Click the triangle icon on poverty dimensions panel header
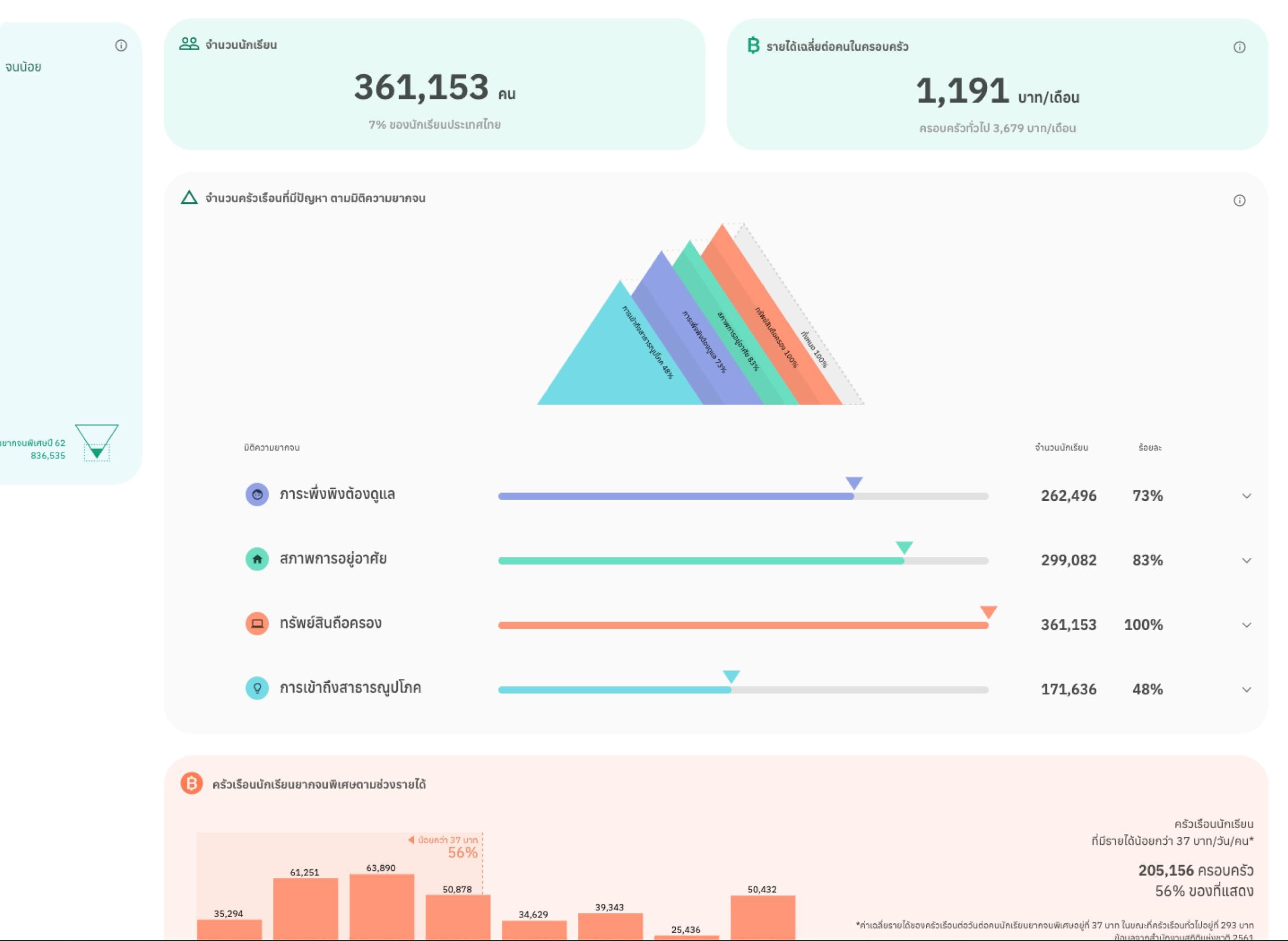 190,198
